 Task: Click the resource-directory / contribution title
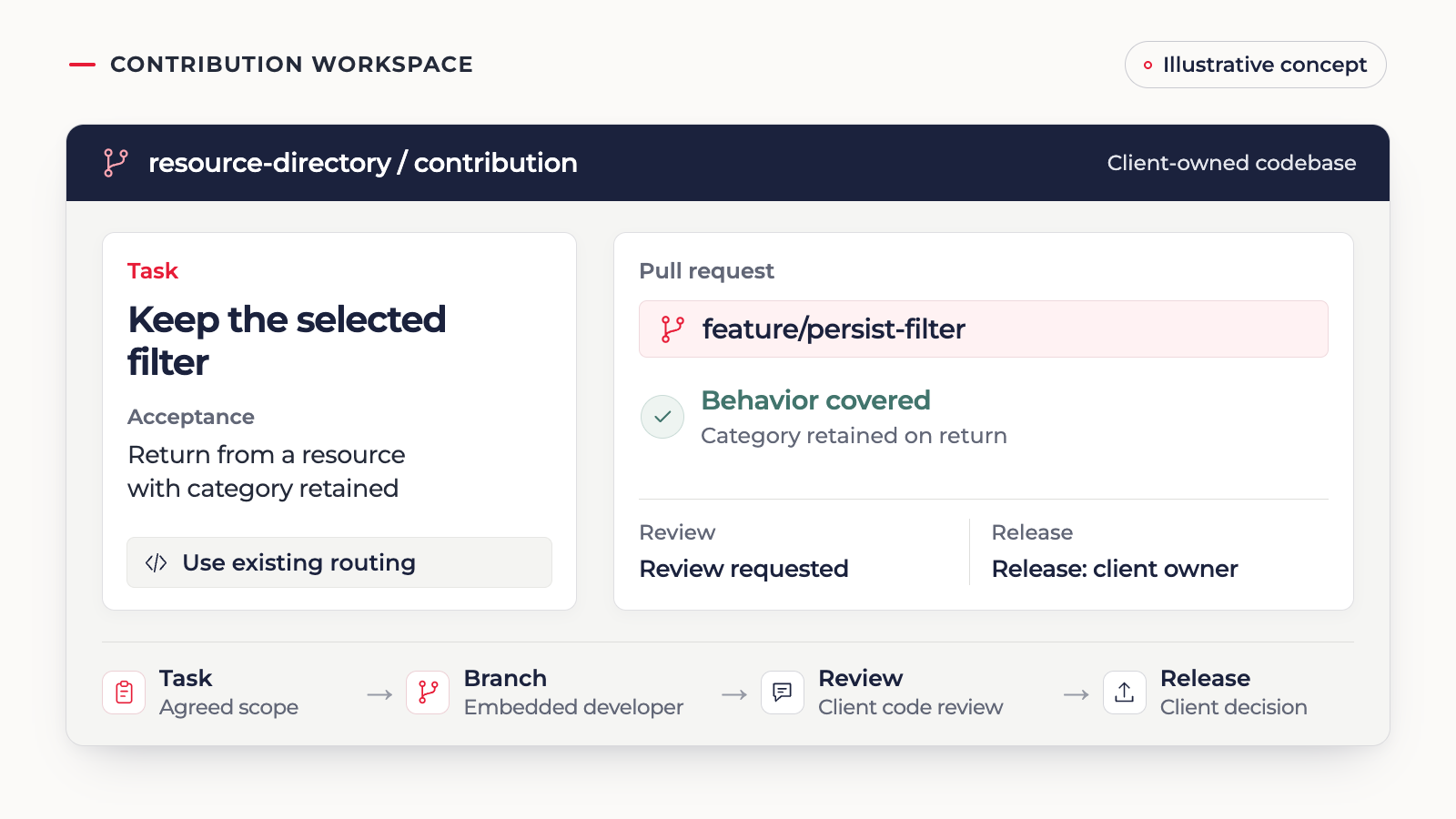(x=363, y=163)
